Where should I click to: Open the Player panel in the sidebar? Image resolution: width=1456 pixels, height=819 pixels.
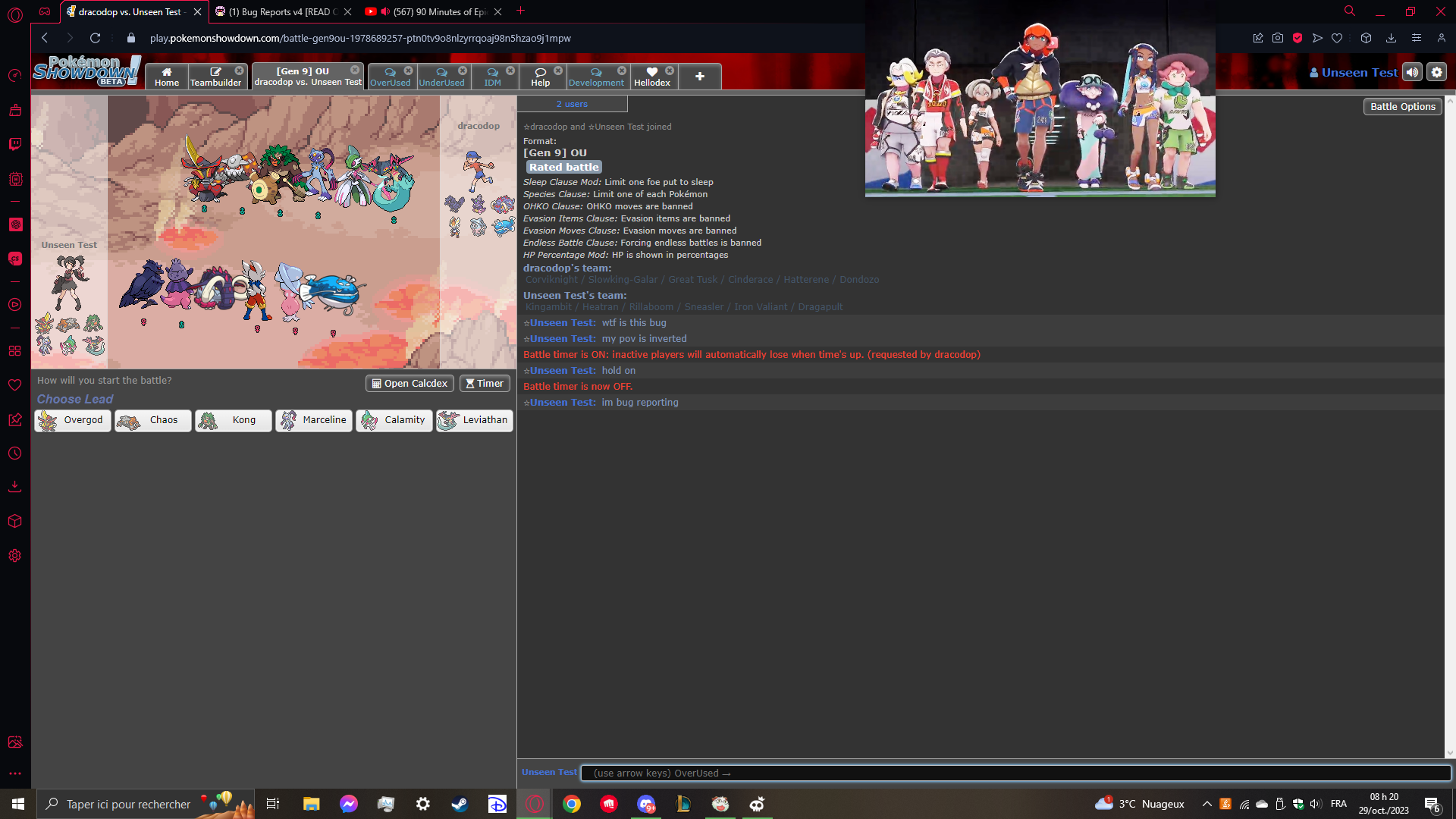[x=14, y=305]
